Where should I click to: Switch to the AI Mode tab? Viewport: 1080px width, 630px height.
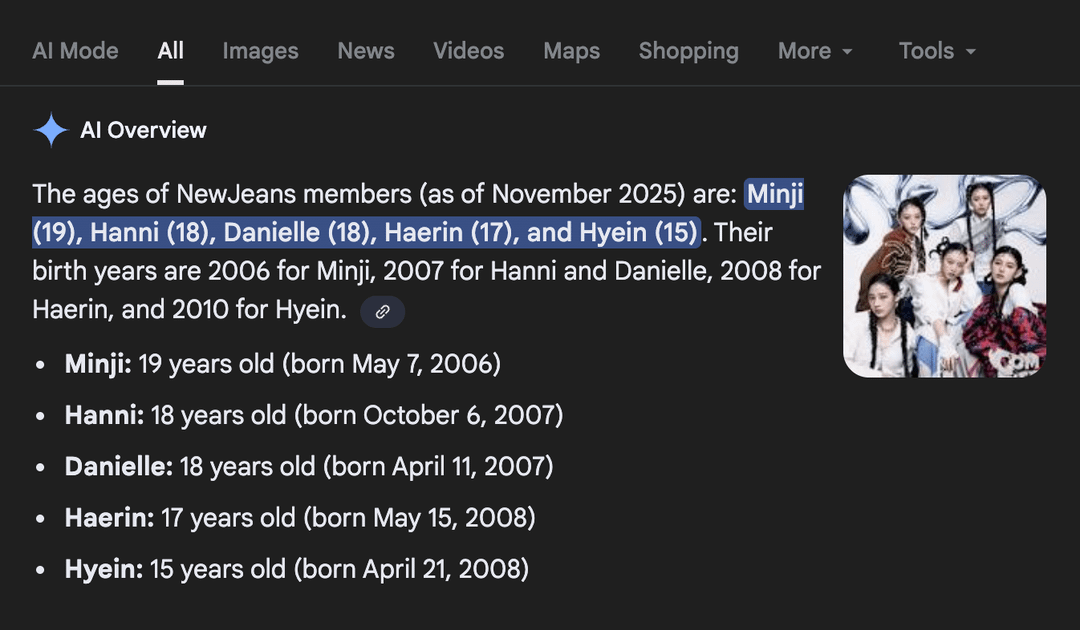(x=75, y=51)
